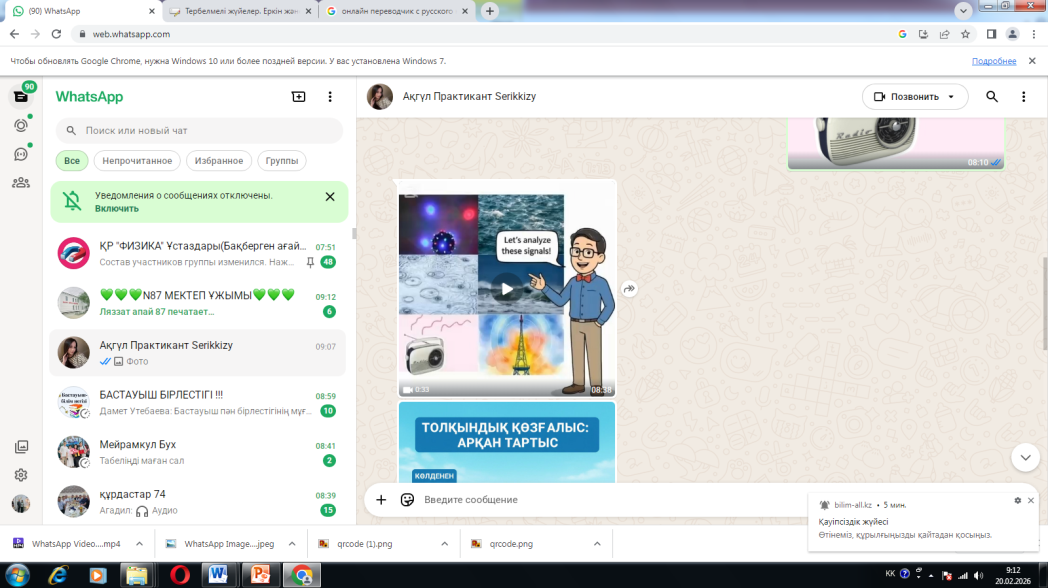Open the 'N87 МЕКТЕП ҰЖЫМЫ' group chat
Viewport: 1048px width, 588px height.
tap(198, 303)
